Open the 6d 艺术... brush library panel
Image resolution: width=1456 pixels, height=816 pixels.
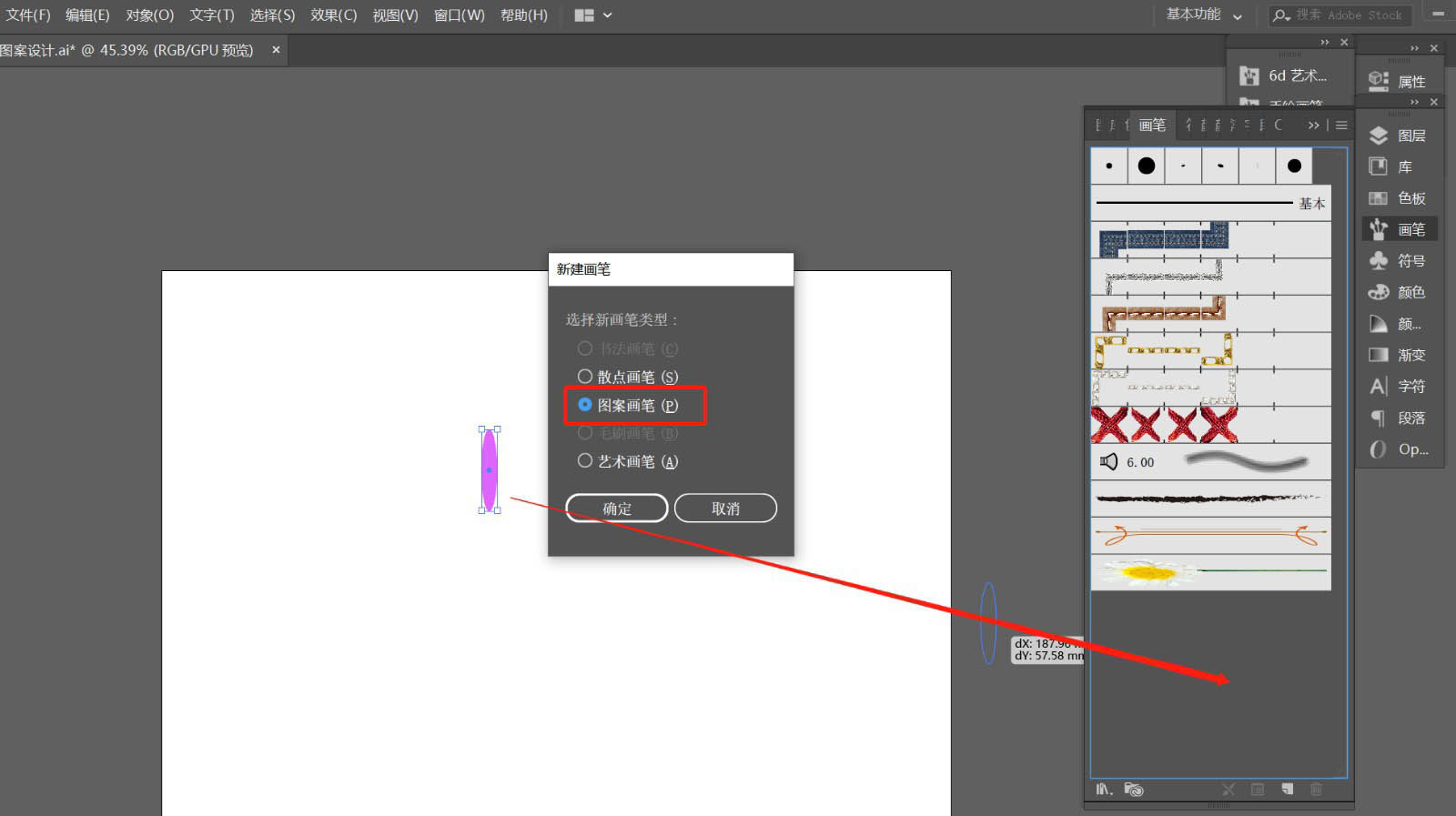[x=1284, y=76]
